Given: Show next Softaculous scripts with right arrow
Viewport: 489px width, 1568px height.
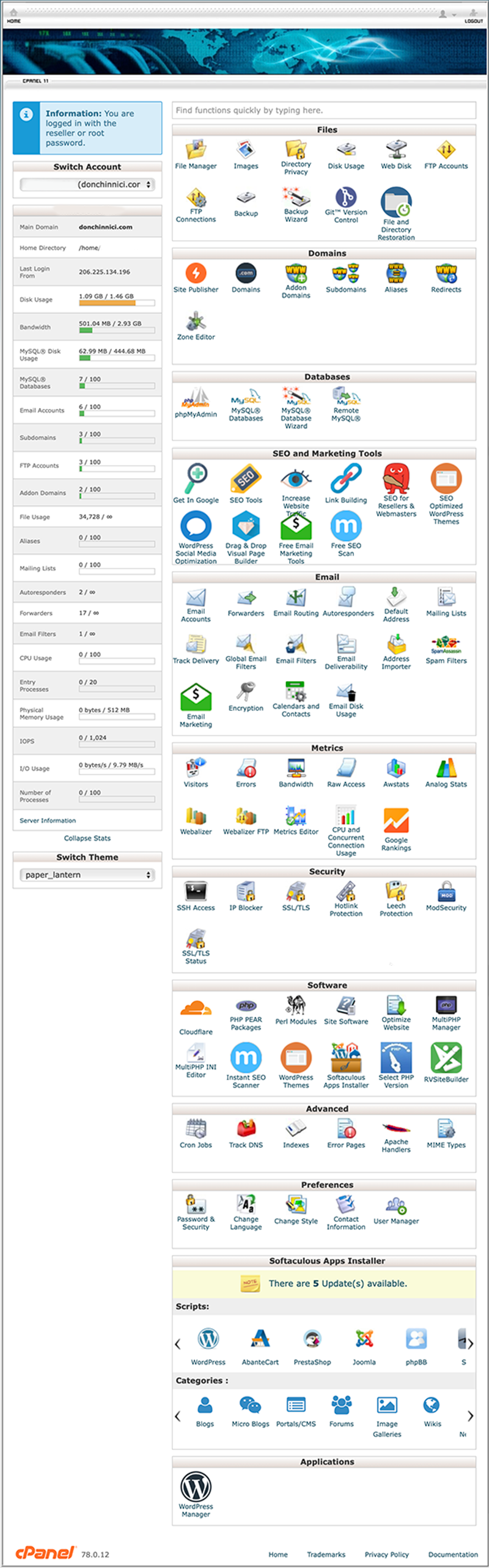Looking at the screenshot, I should [470, 1344].
